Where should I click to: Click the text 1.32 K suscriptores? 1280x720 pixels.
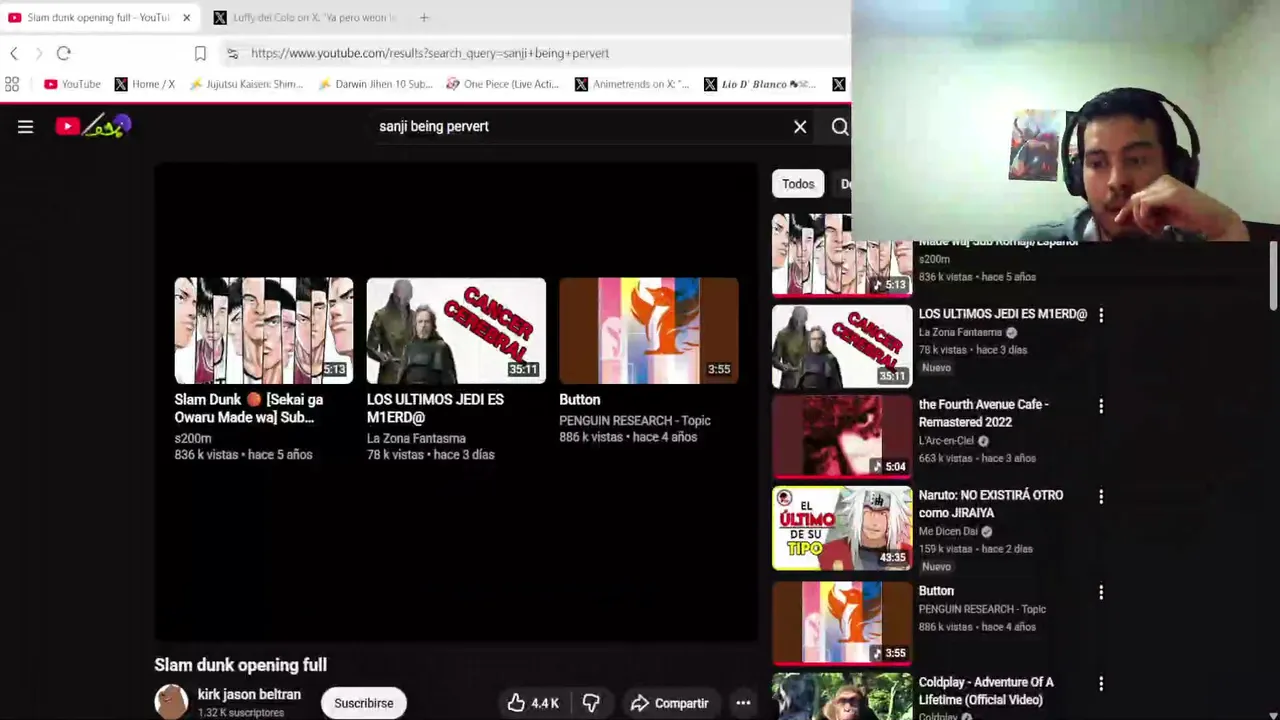pyautogui.click(x=241, y=713)
